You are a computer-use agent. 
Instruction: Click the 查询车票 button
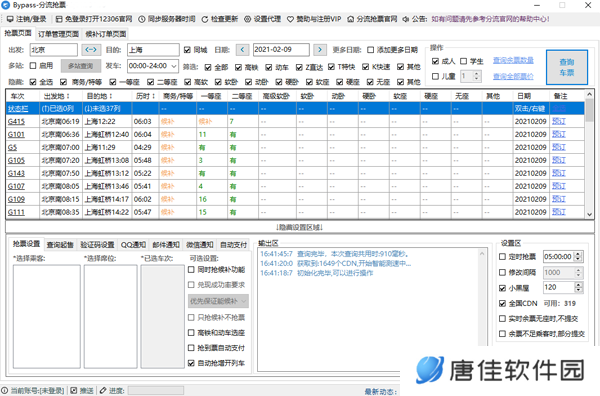(x=567, y=67)
